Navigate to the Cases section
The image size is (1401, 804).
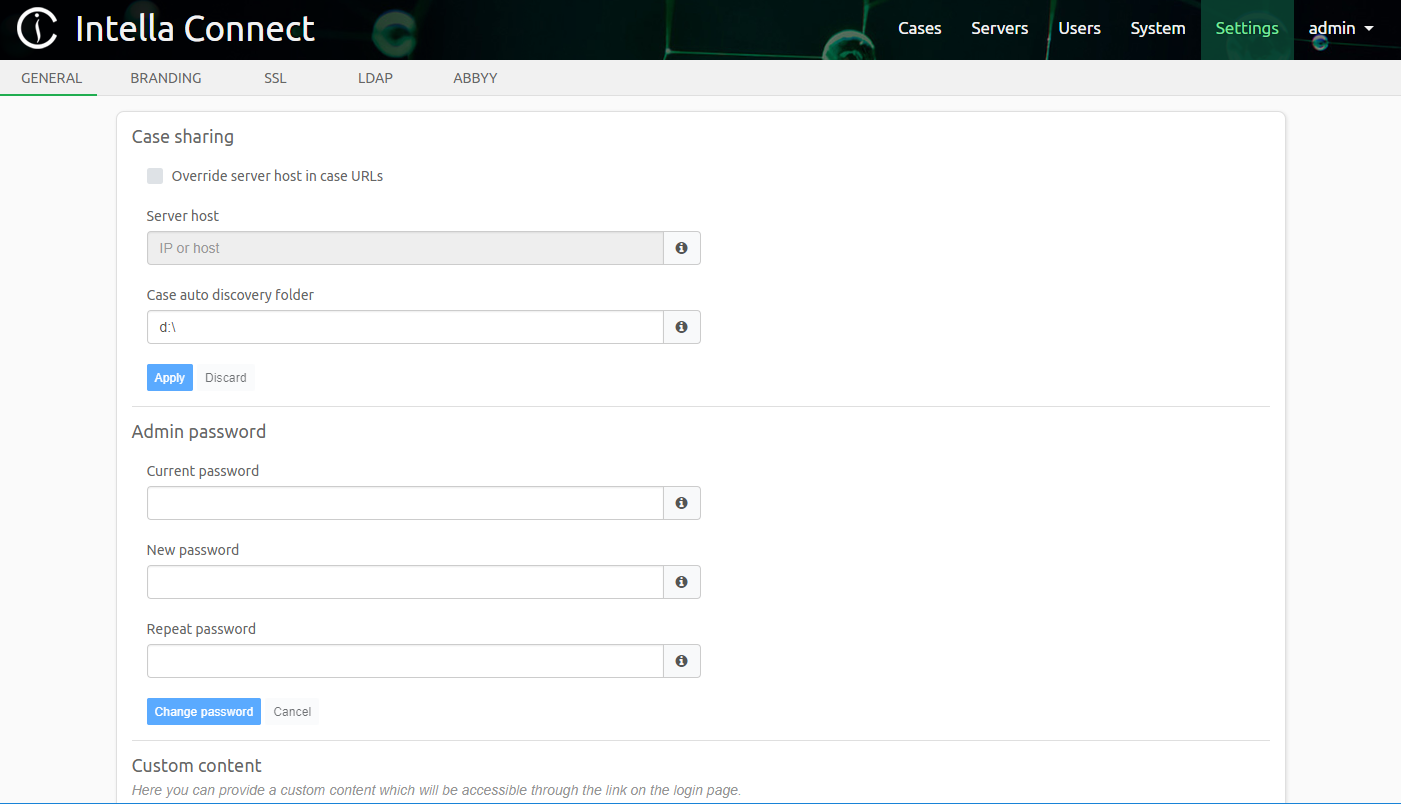click(919, 28)
